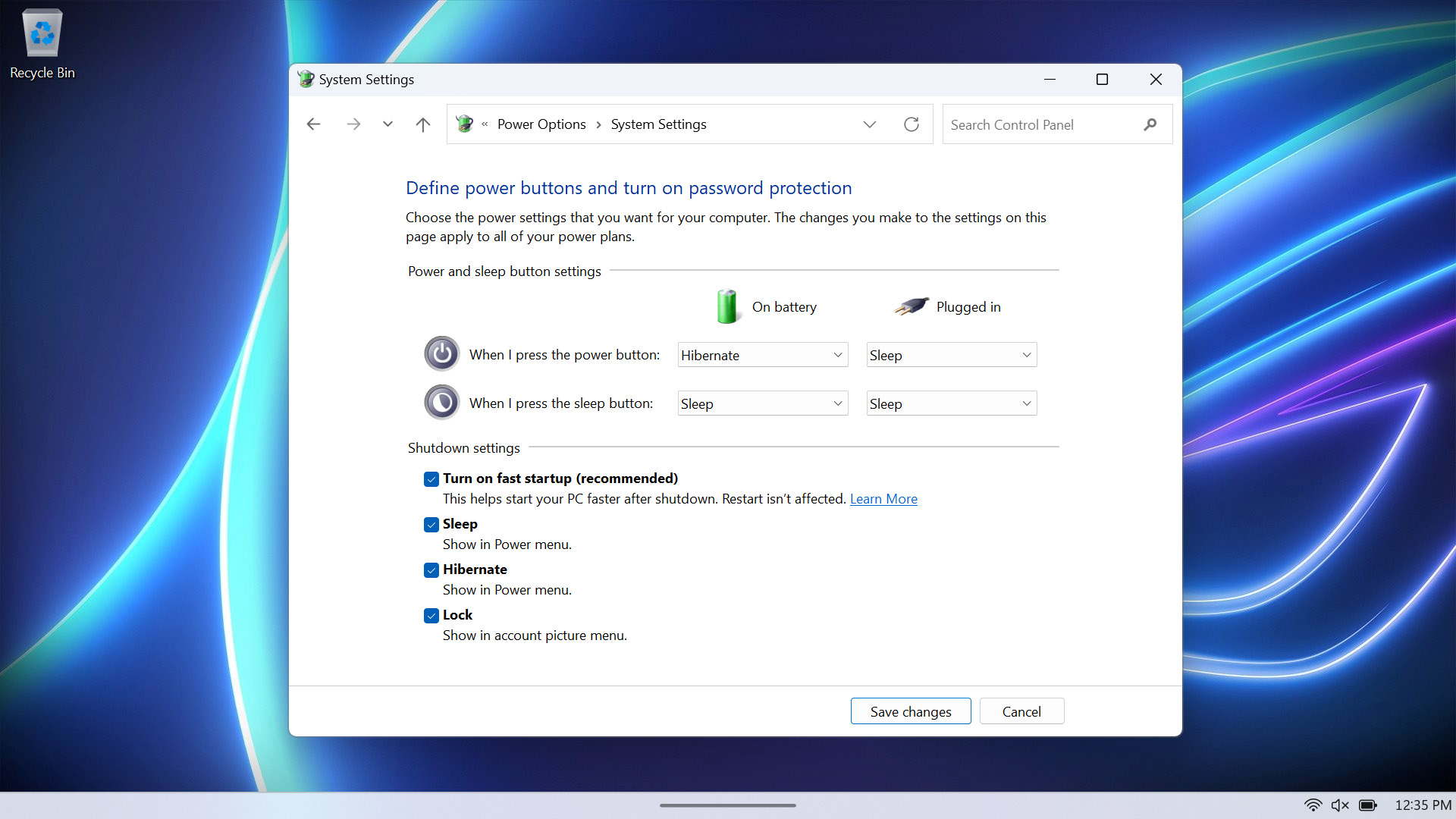Toggle the Turn on fast startup checkbox
The height and width of the screenshot is (819, 1456).
(x=431, y=478)
